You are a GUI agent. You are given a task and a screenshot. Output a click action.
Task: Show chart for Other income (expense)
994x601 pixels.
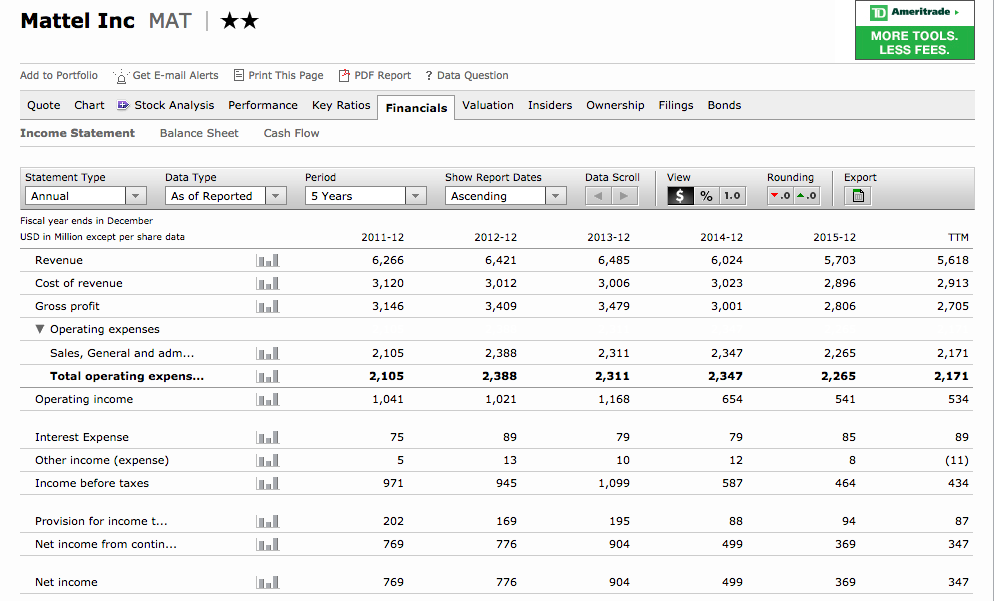click(268, 460)
